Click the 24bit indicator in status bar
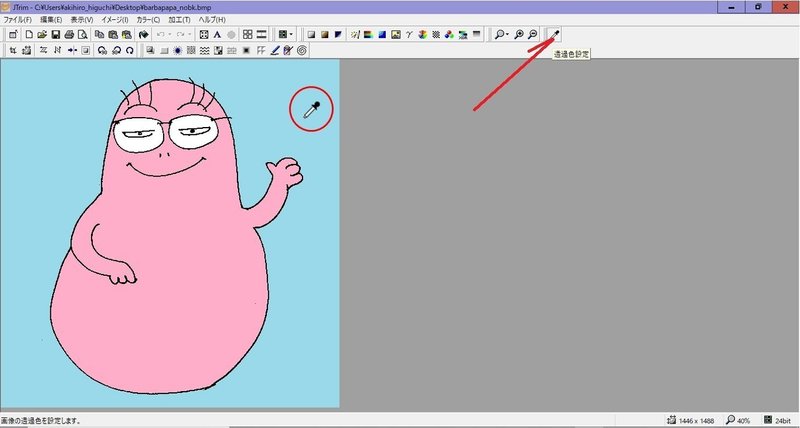The height and width of the screenshot is (428, 800). (x=783, y=421)
